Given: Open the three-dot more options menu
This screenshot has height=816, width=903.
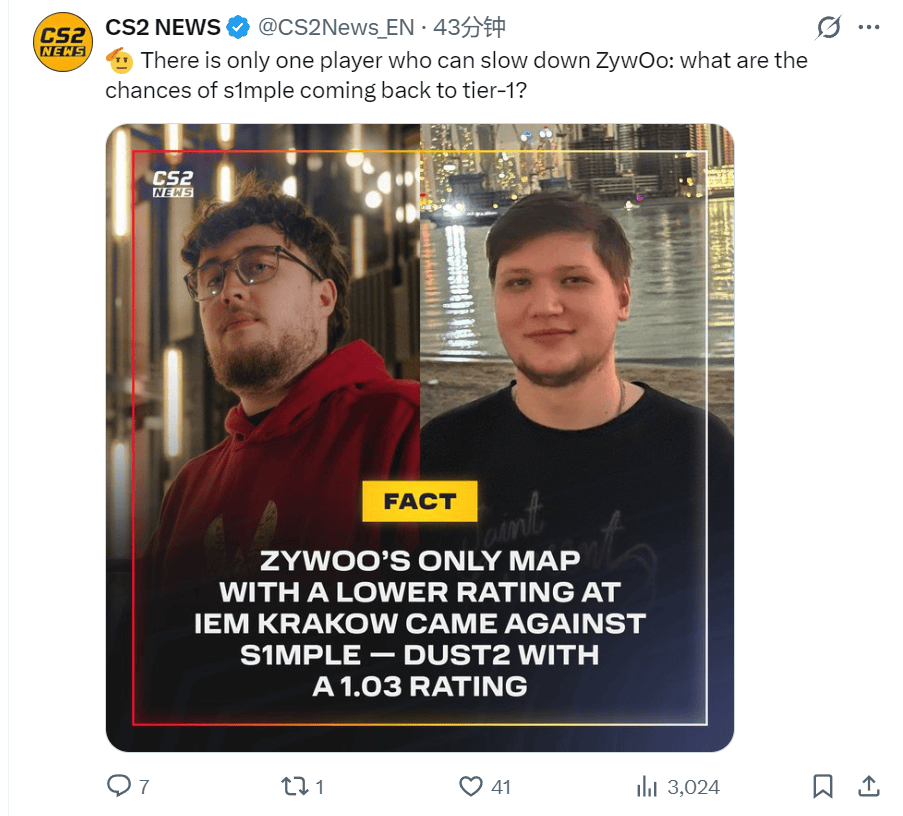Looking at the screenshot, I should (x=869, y=27).
